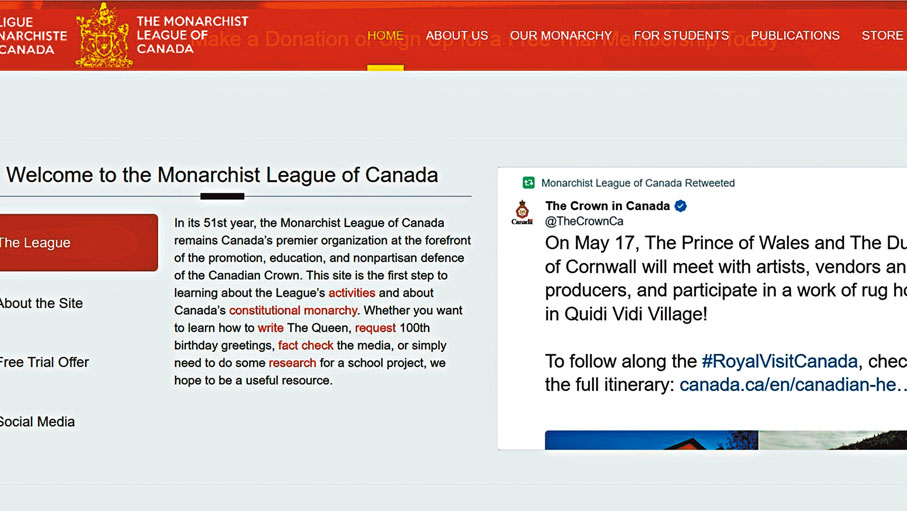The width and height of the screenshot is (907, 511).
Task: Follow the 'activities' link
Action: pyautogui.click(x=352, y=293)
